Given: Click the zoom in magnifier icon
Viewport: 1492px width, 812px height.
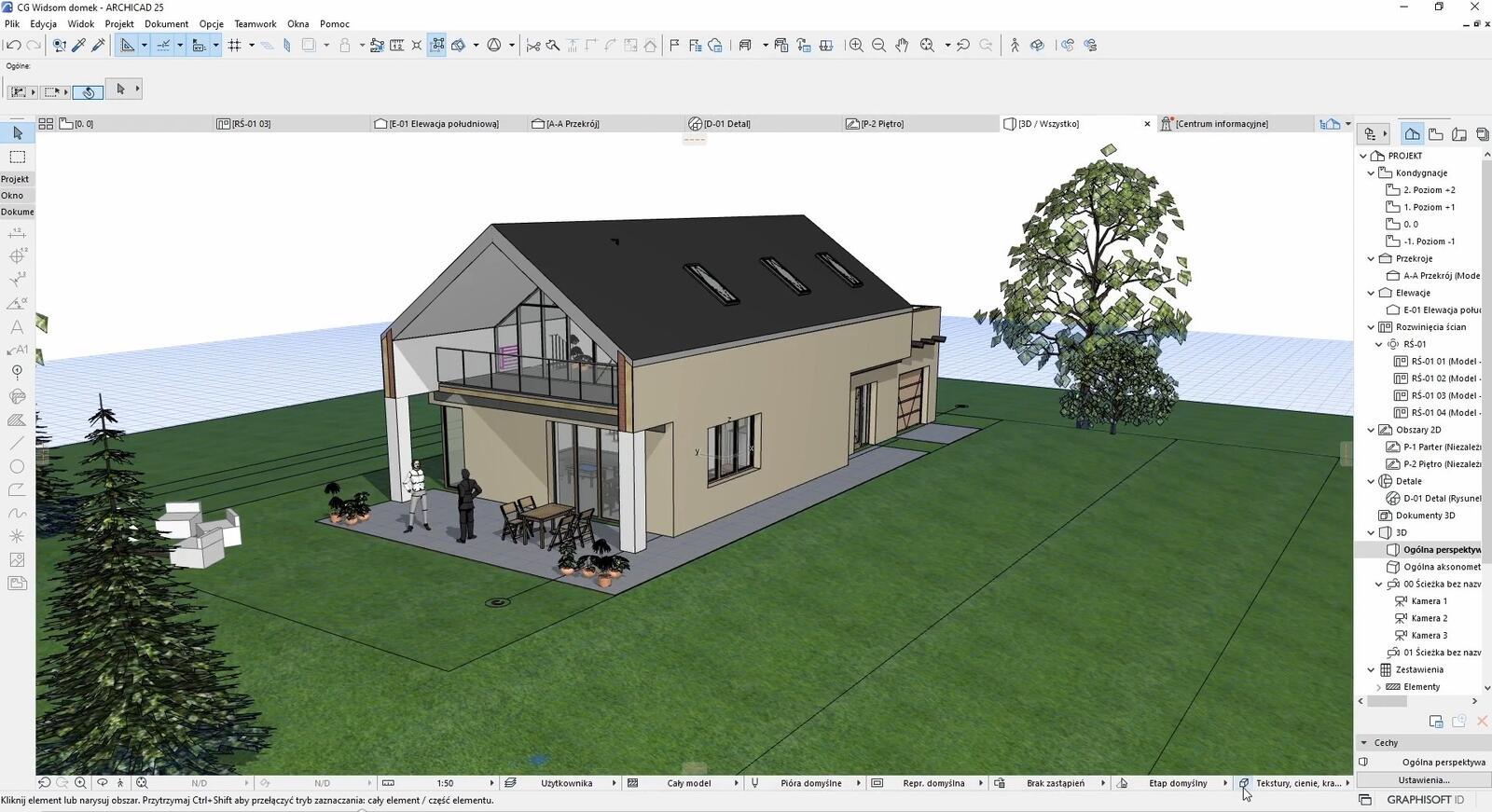Looking at the screenshot, I should (855, 45).
